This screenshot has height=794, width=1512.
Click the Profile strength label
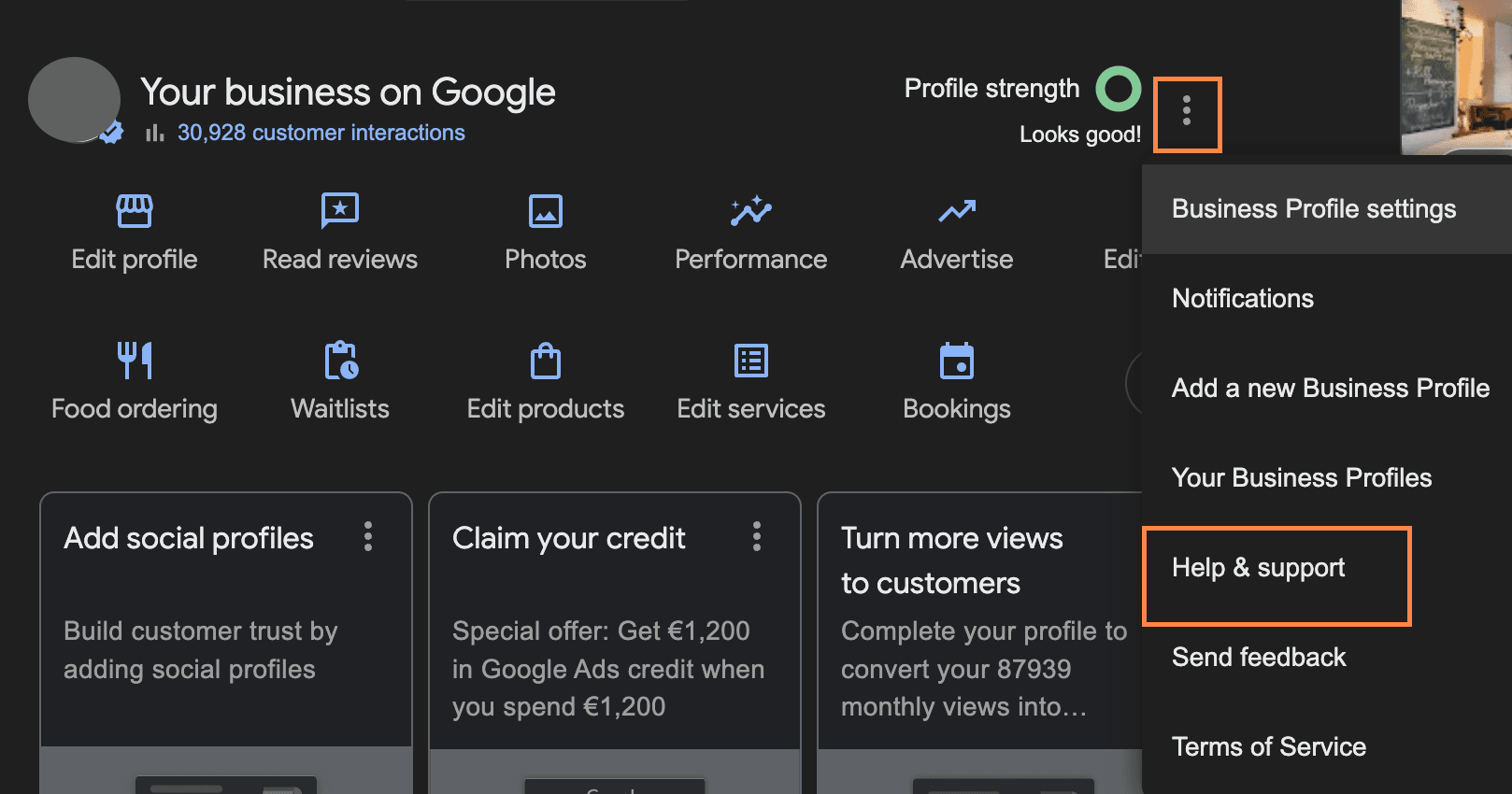click(992, 89)
